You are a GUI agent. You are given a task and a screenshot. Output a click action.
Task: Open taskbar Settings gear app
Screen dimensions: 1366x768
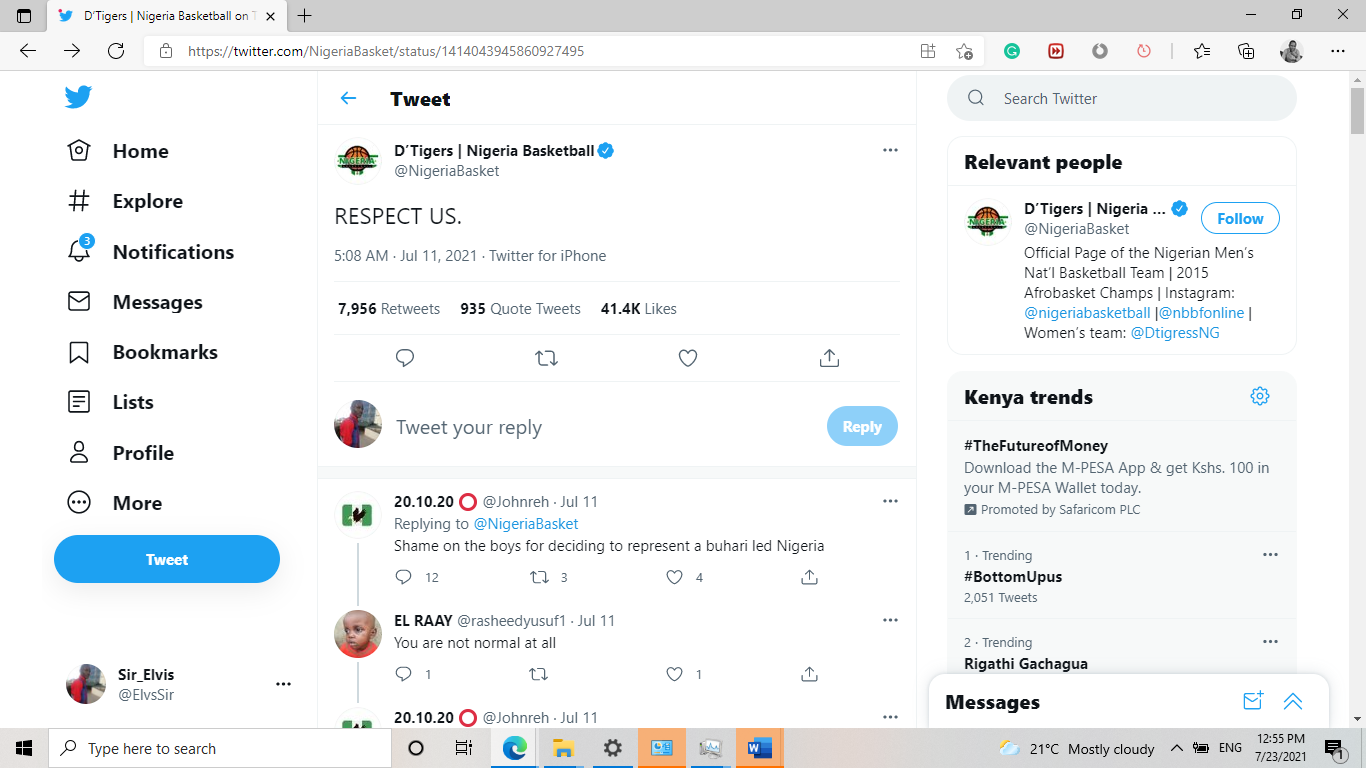click(x=612, y=748)
